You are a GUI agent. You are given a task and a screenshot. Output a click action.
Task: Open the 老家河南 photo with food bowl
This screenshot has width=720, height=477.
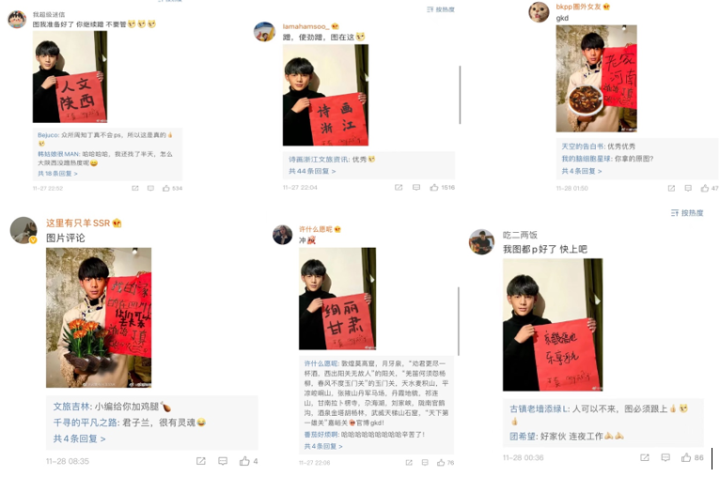click(x=596, y=79)
